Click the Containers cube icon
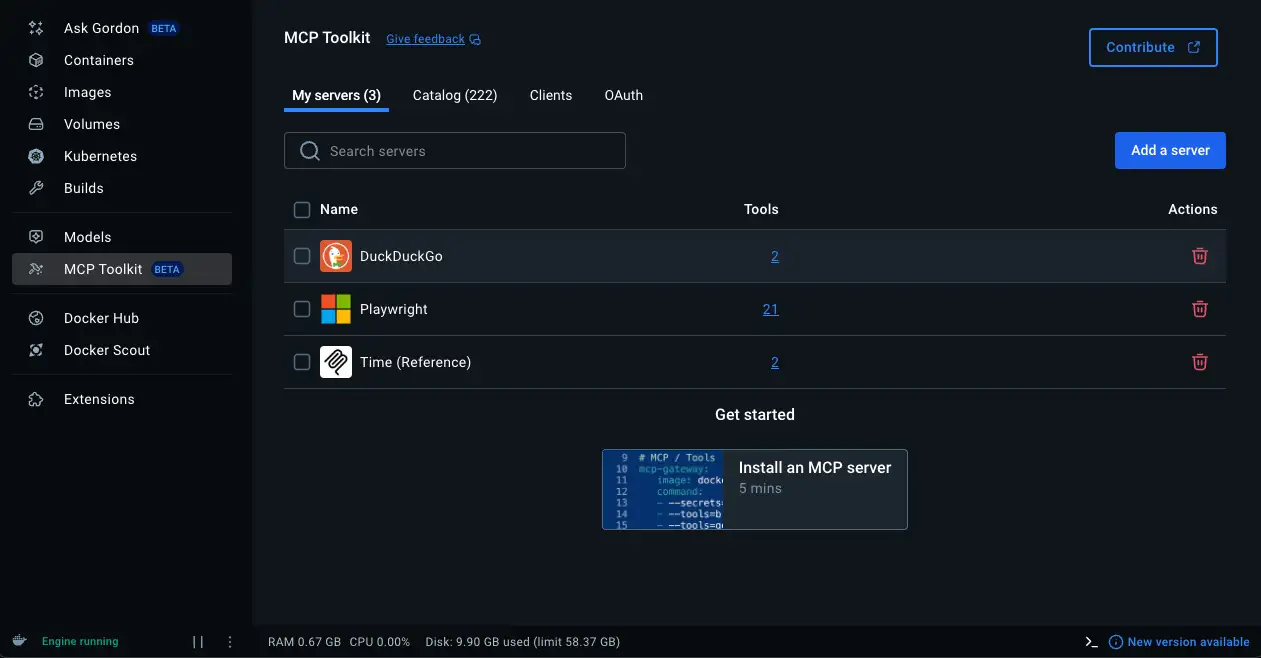This screenshot has height=658, width=1261. 36,60
